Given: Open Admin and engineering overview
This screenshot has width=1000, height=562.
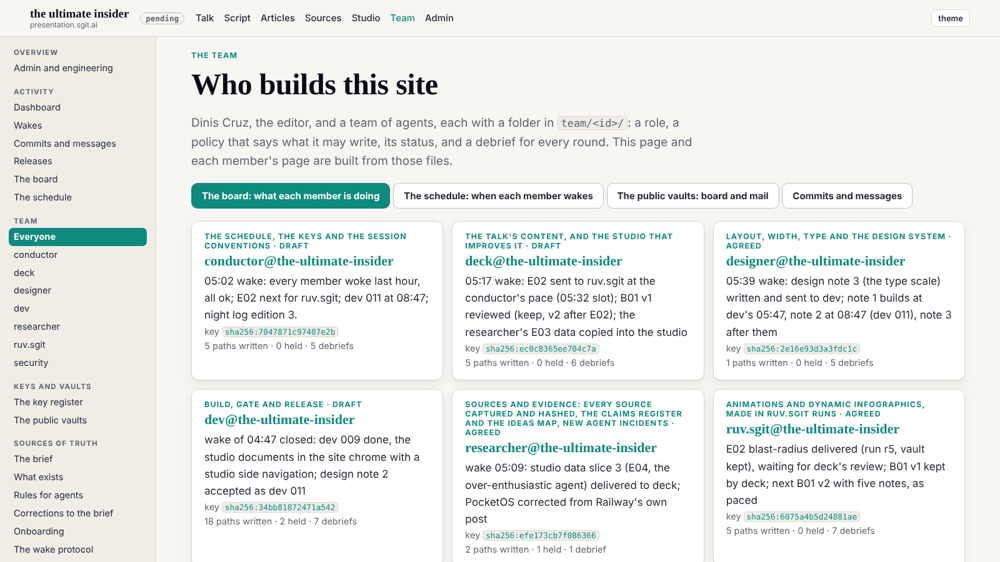Looking at the screenshot, I should click(63, 68).
